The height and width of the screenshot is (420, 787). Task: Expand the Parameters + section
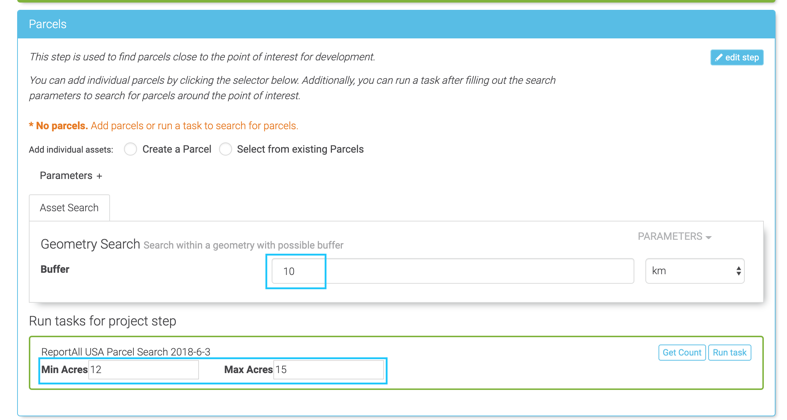(x=70, y=176)
